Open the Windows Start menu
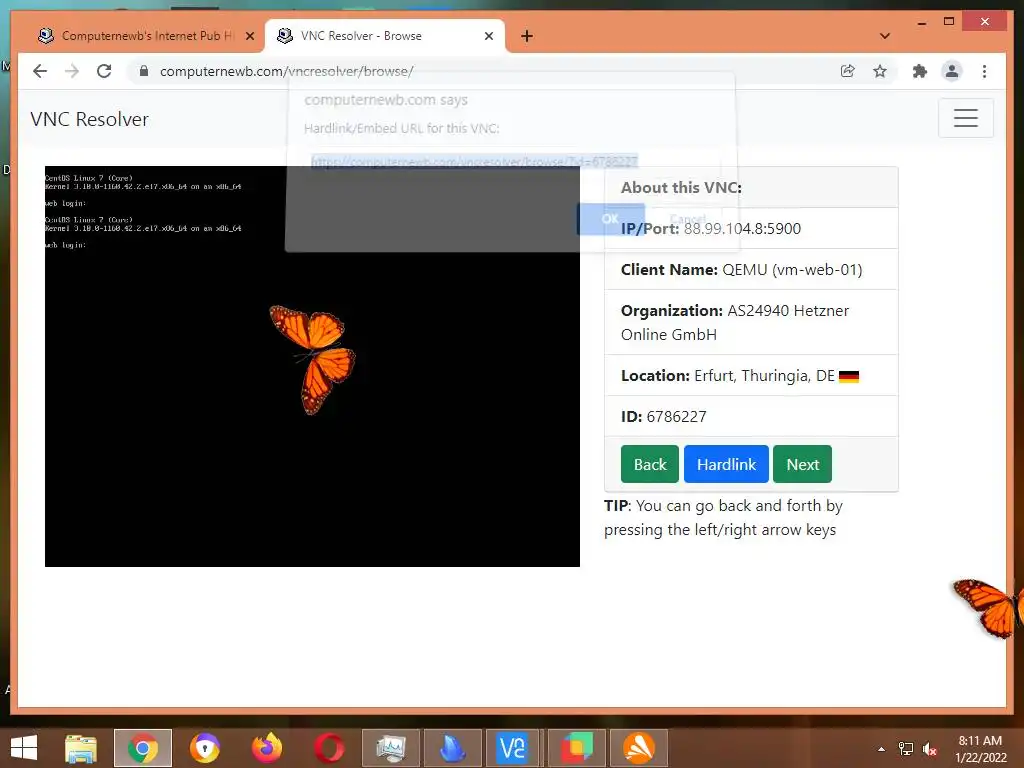The width and height of the screenshot is (1024, 768). tap(24, 748)
